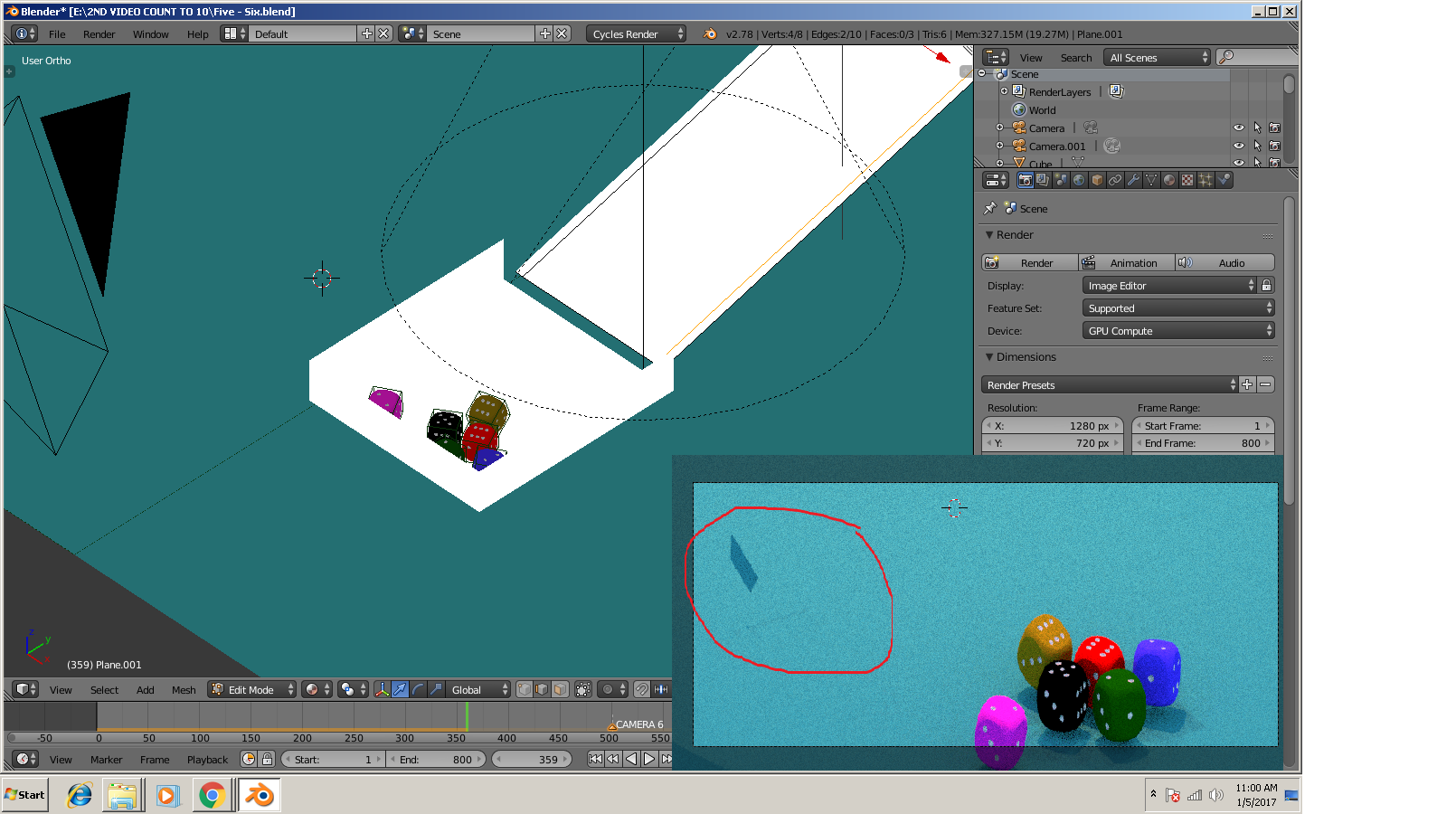The height and width of the screenshot is (814, 1456).
Task: Open the Modifiers wrench tab
Action: click(x=1133, y=180)
